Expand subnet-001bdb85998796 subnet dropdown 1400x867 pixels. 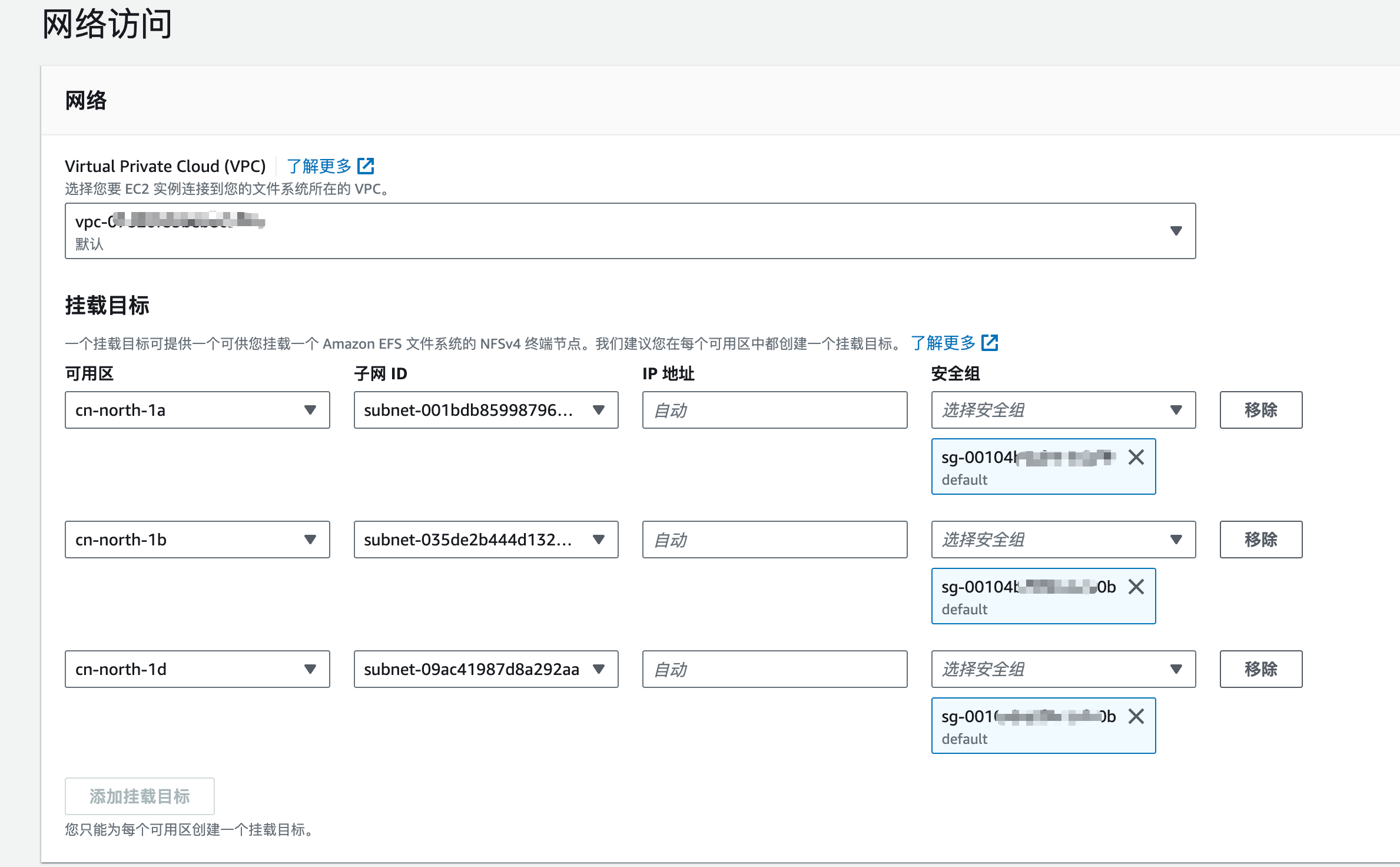(486, 410)
